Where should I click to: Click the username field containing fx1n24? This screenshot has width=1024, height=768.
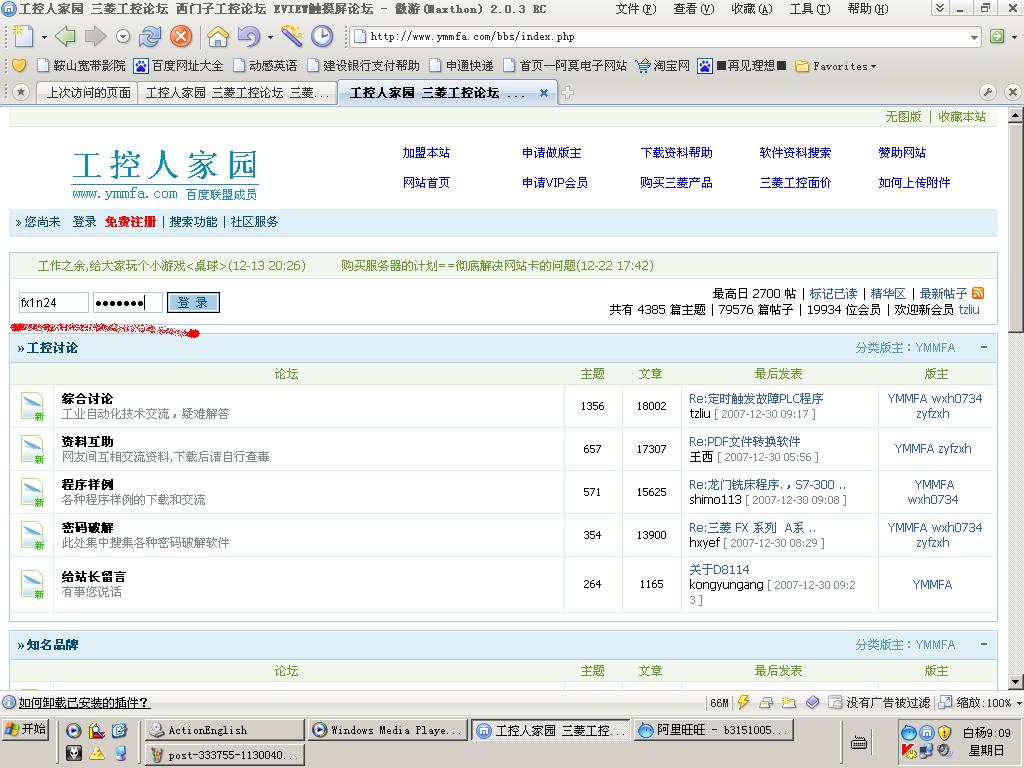[x=53, y=303]
